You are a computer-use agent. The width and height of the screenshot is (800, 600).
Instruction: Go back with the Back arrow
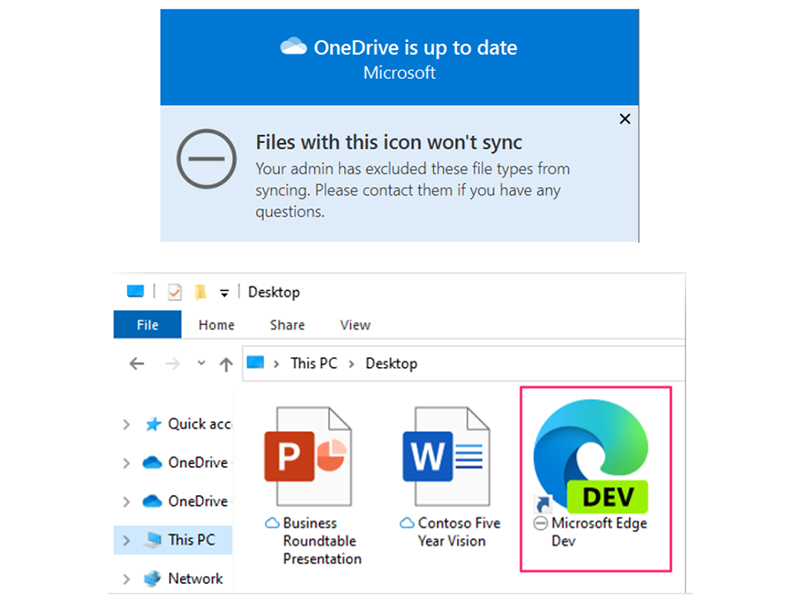pyautogui.click(x=137, y=364)
